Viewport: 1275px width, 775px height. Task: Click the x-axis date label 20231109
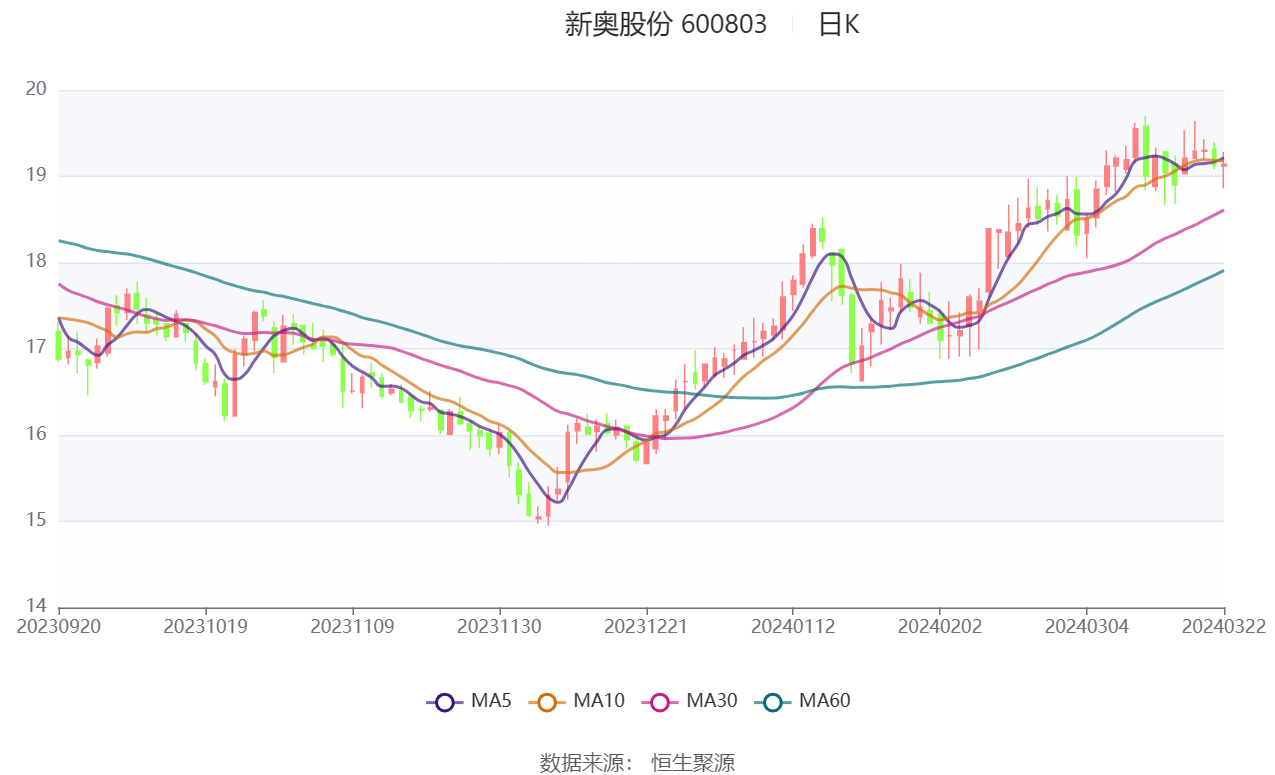353,627
